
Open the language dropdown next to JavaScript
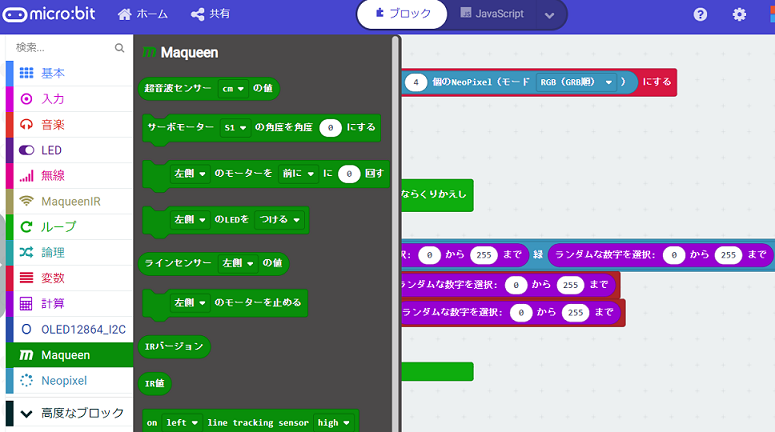(x=549, y=15)
